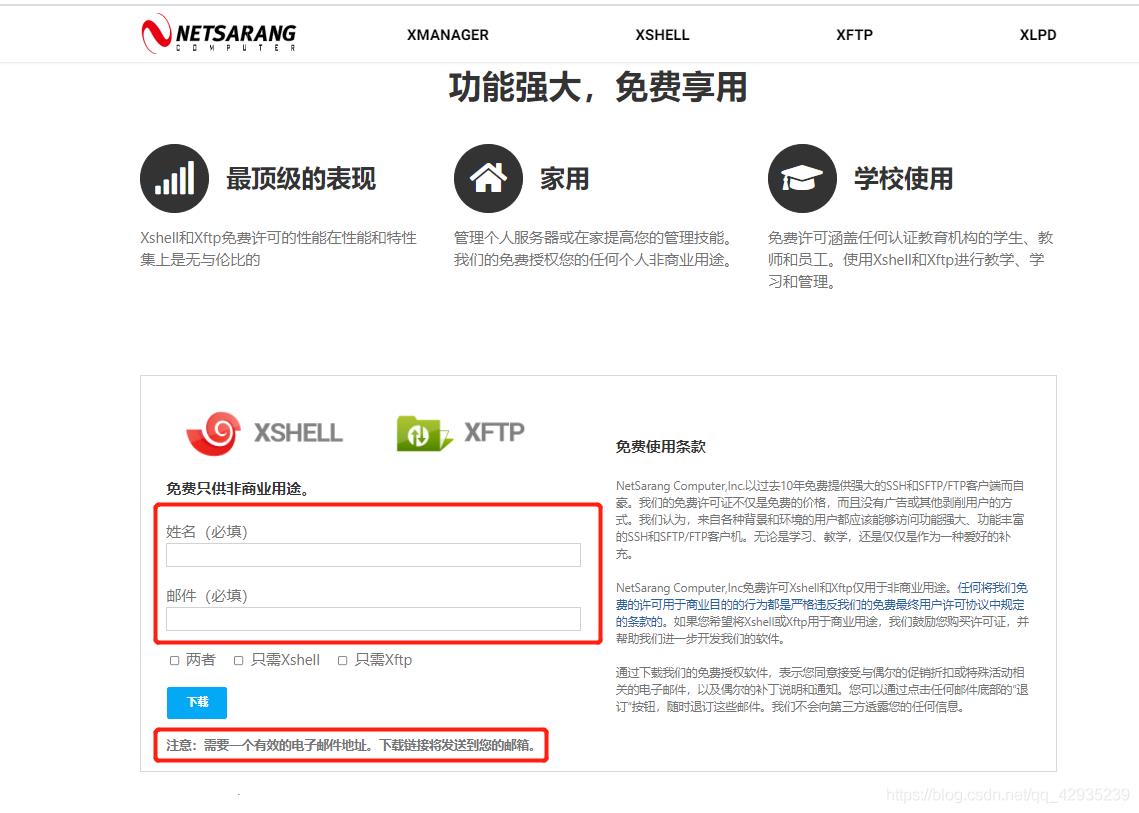
Task: Click the graduation cap school icon
Action: pyautogui.click(x=802, y=179)
